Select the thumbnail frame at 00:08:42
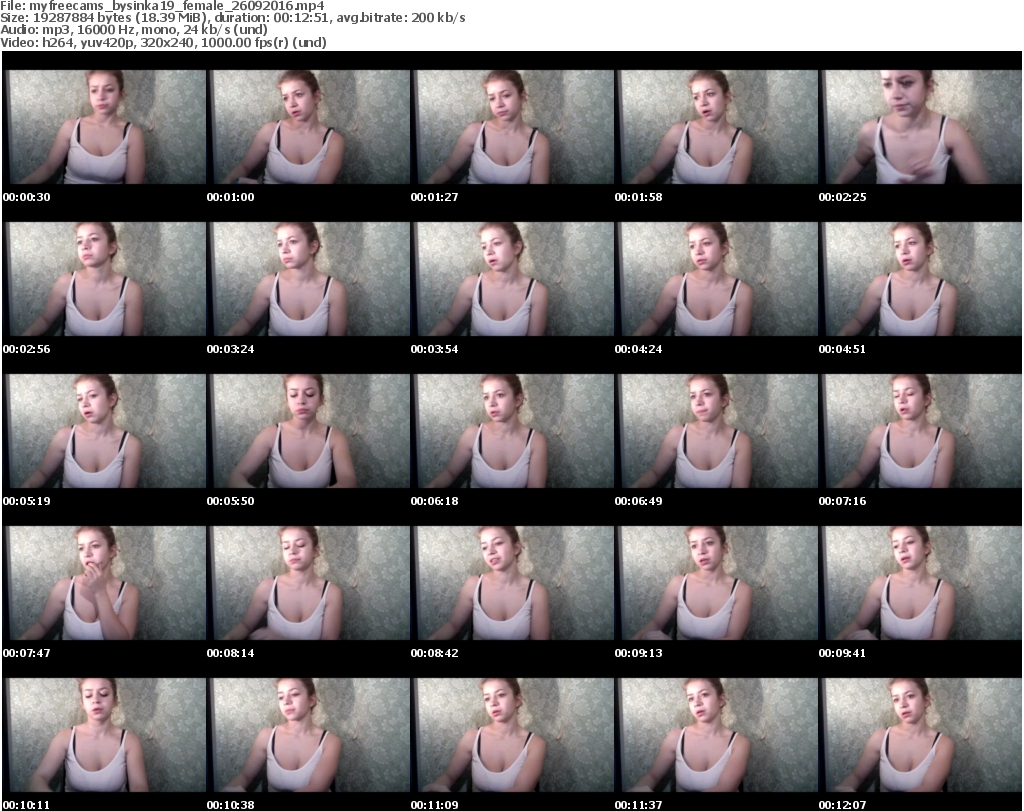The image size is (1024, 811). 513,583
